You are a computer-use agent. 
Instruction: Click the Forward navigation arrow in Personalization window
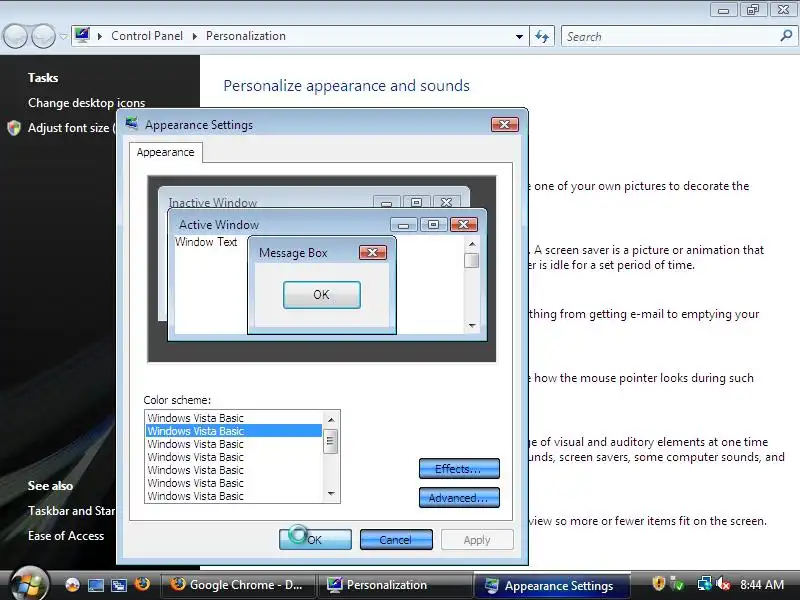[x=43, y=36]
